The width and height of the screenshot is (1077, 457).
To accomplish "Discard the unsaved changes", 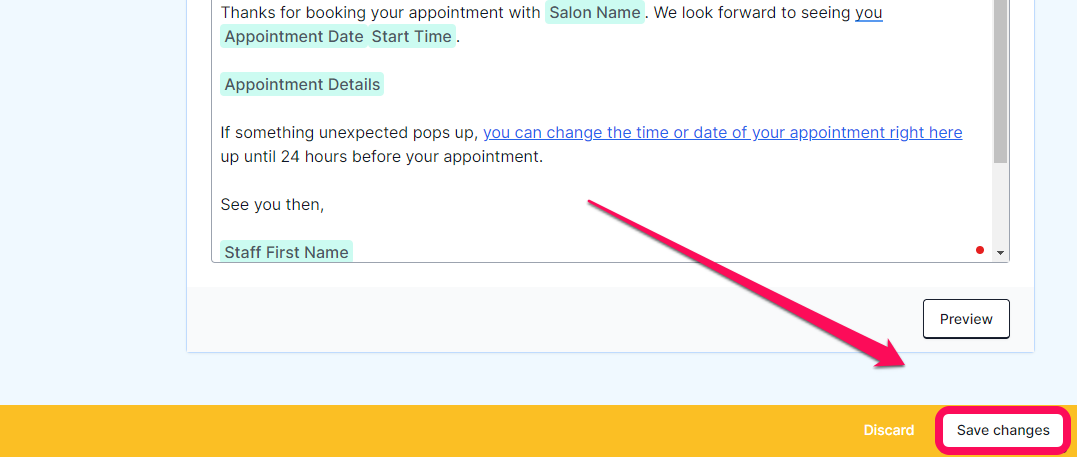I will [889, 430].
